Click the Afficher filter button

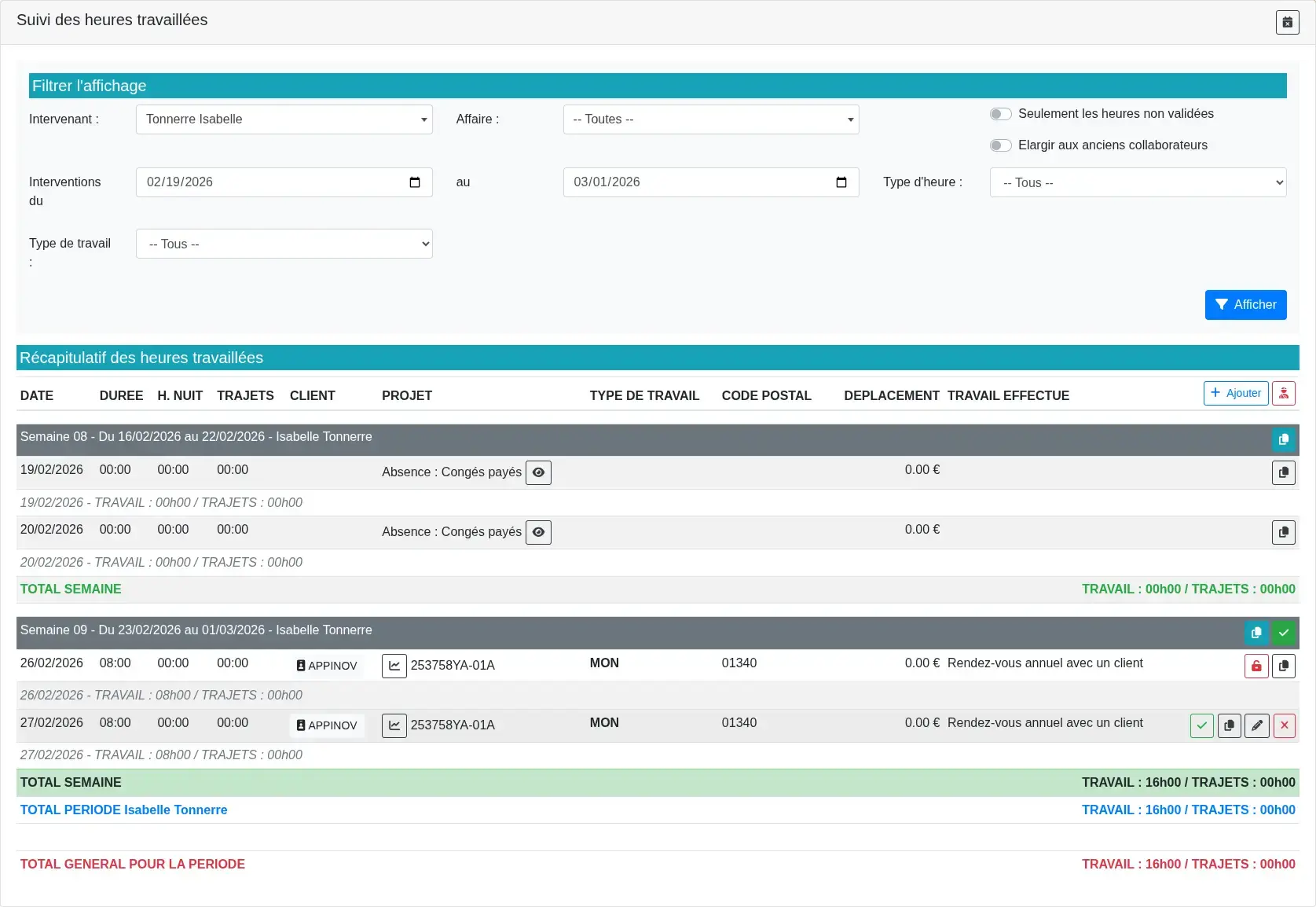pos(1245,305)
